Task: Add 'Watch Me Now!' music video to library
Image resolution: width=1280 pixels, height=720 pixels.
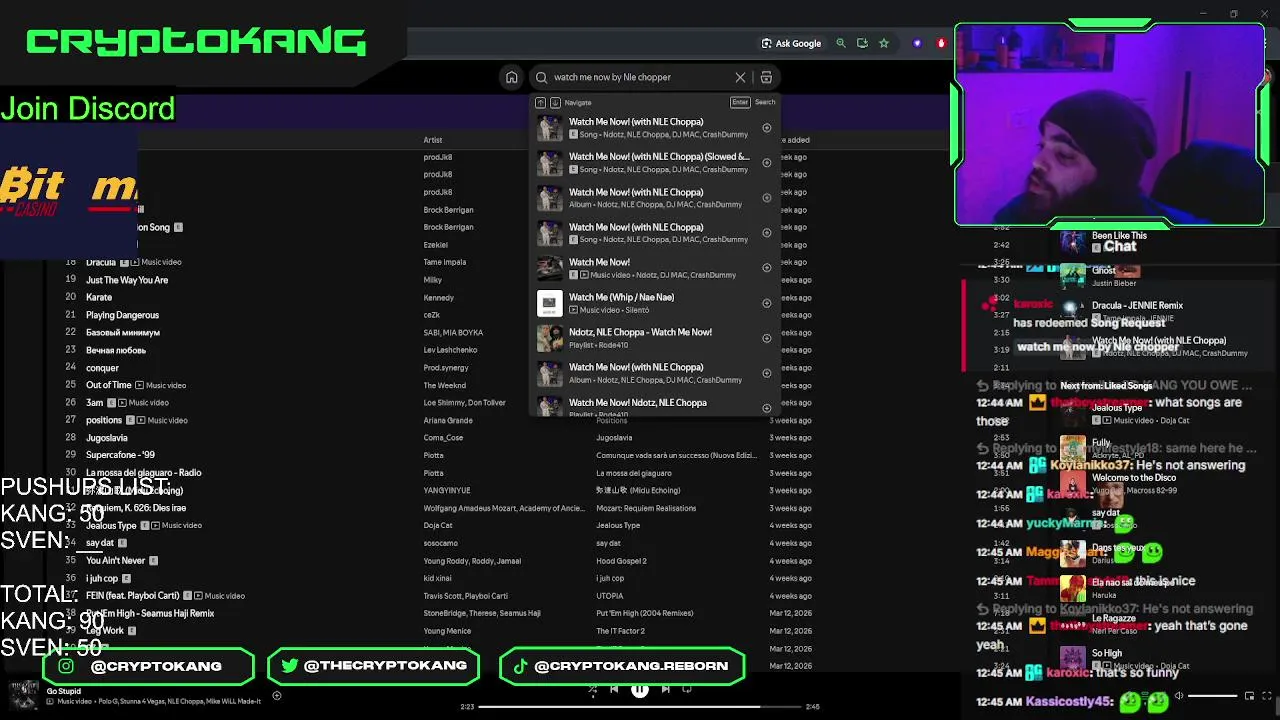Action: tap(767, 268)
